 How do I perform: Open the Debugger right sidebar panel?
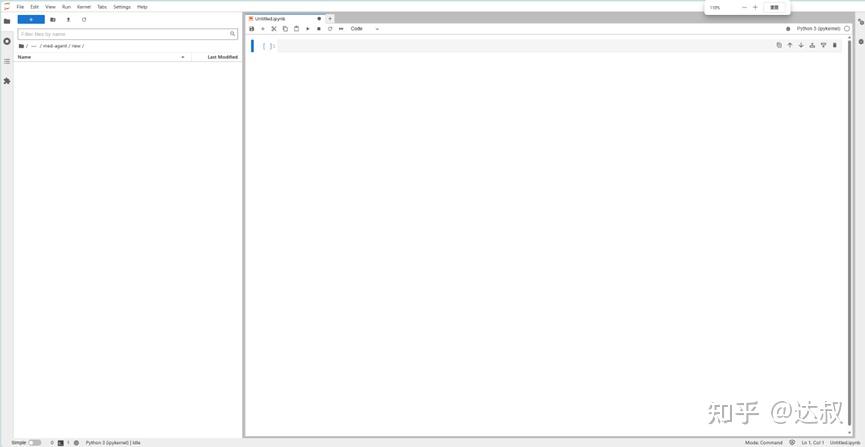tap(860, 41)
